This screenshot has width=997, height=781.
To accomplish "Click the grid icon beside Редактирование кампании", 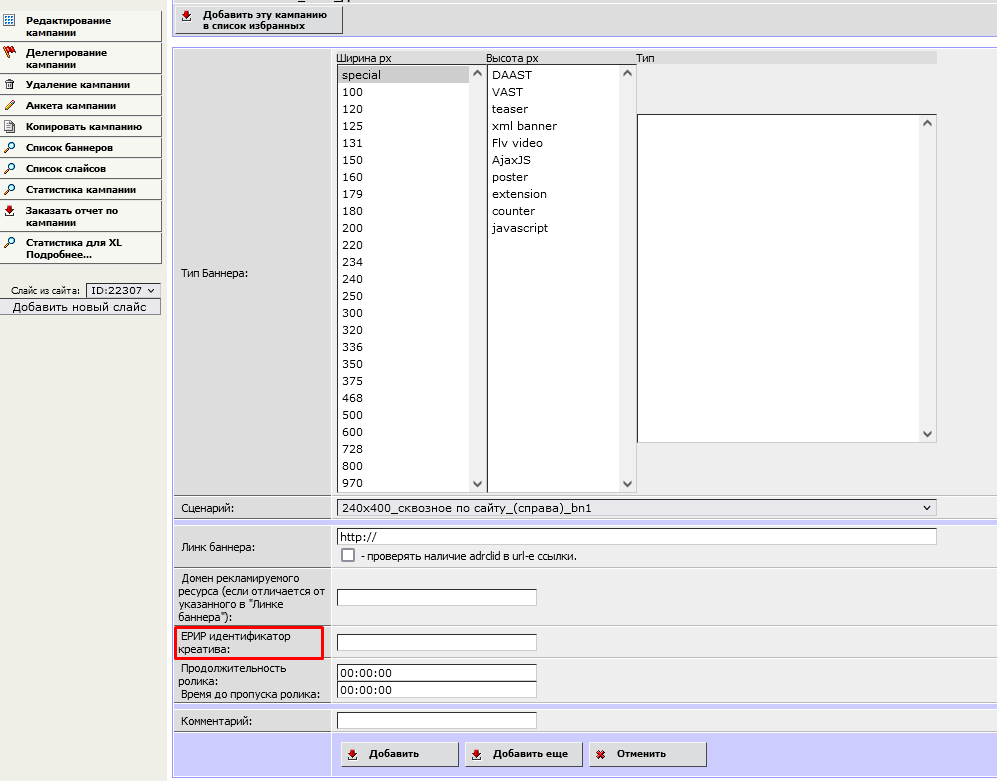I will tap(9, 20).
